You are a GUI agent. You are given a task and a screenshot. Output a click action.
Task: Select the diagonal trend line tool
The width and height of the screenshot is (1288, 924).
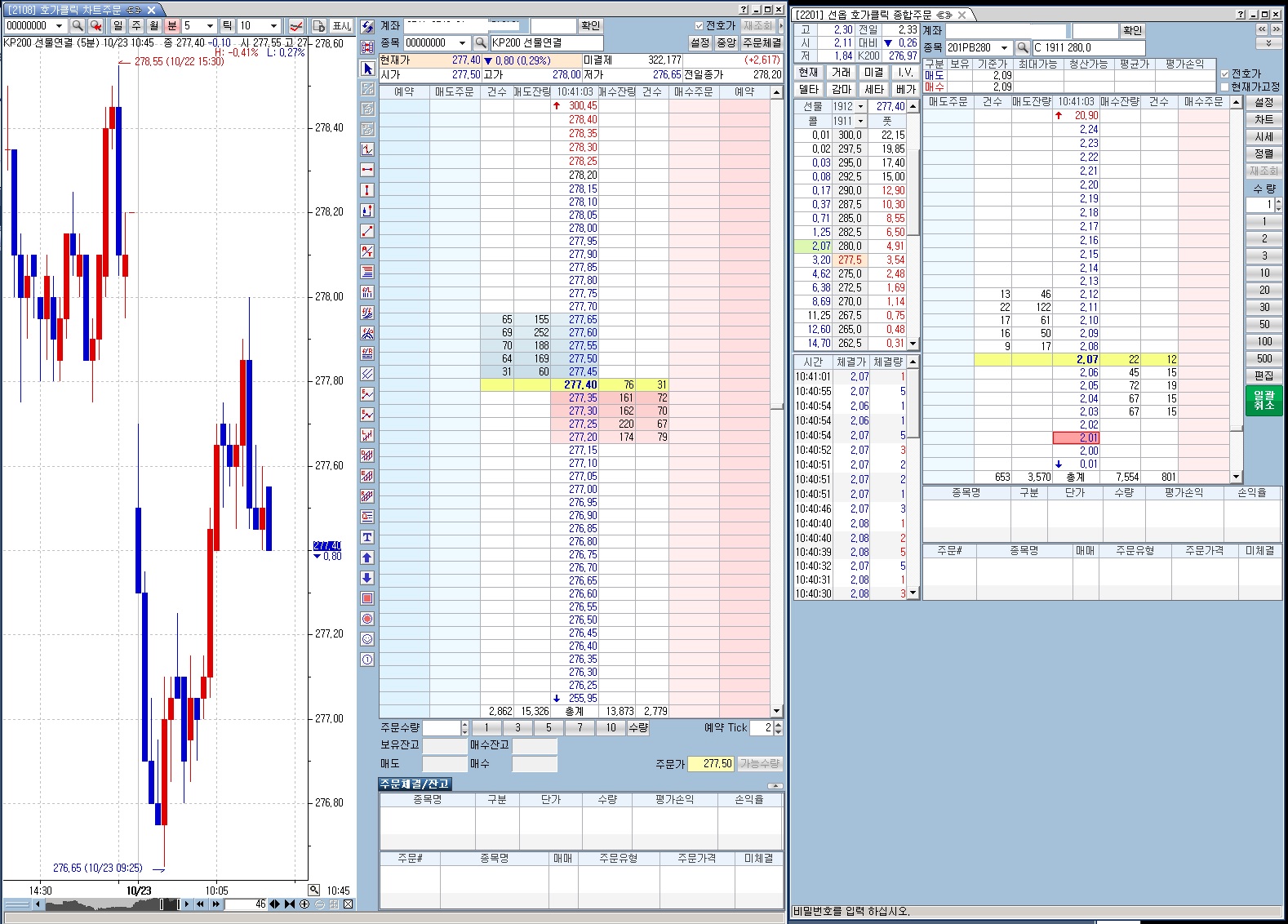[x=367, y=231]
